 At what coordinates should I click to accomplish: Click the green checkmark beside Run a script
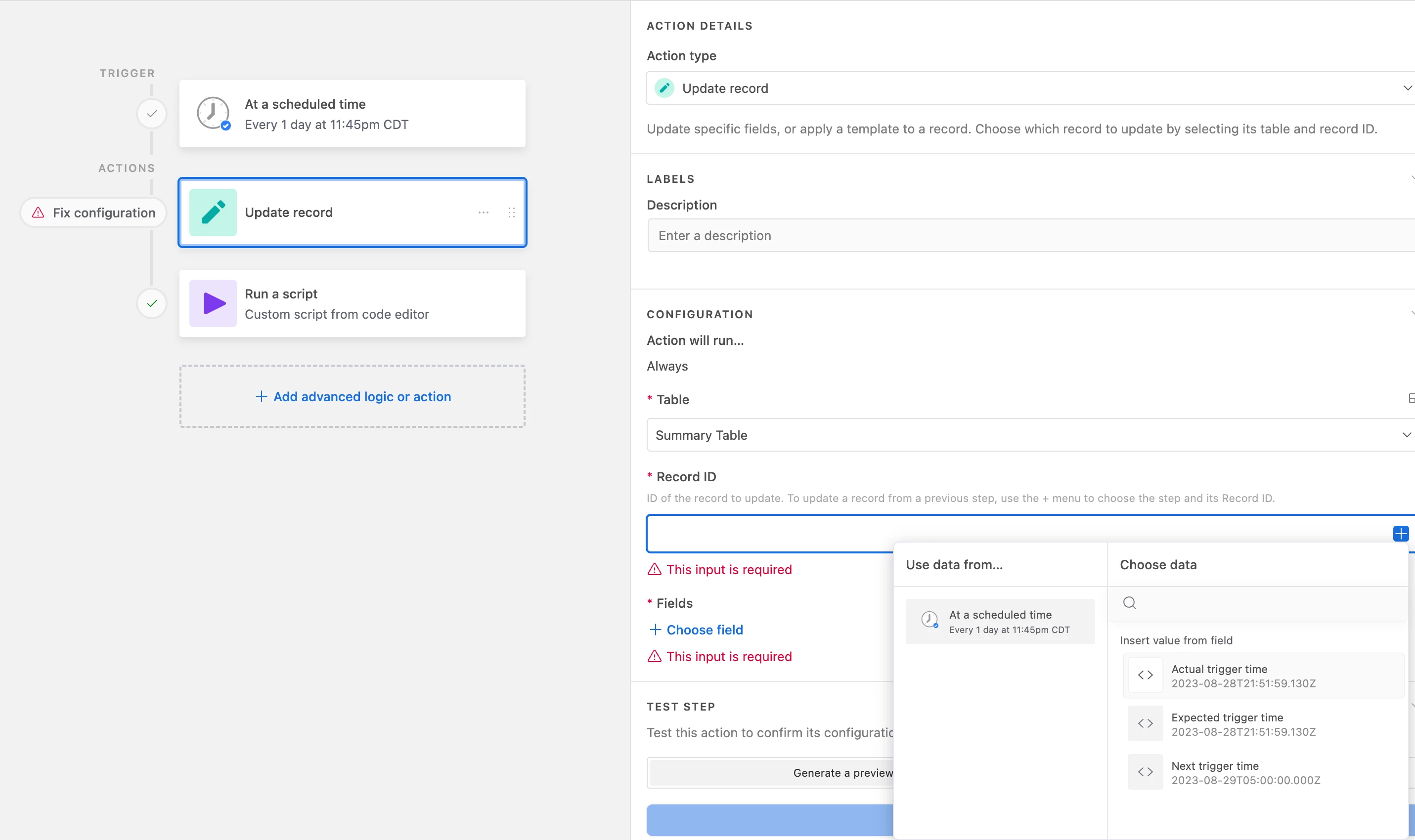(152, 303)
